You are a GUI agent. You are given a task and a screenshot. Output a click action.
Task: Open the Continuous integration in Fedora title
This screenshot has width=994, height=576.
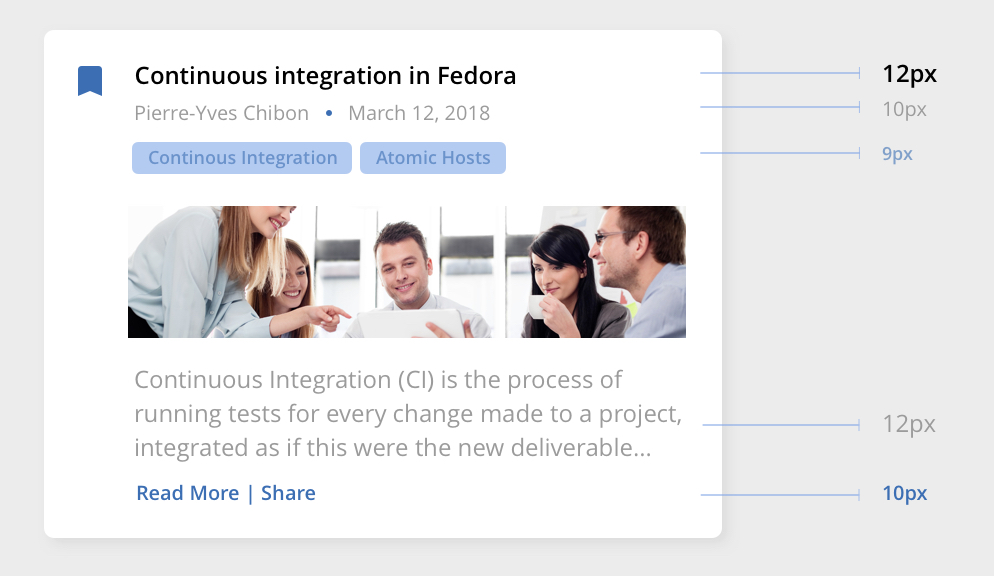pyautogui.click(x=325, y=76)
